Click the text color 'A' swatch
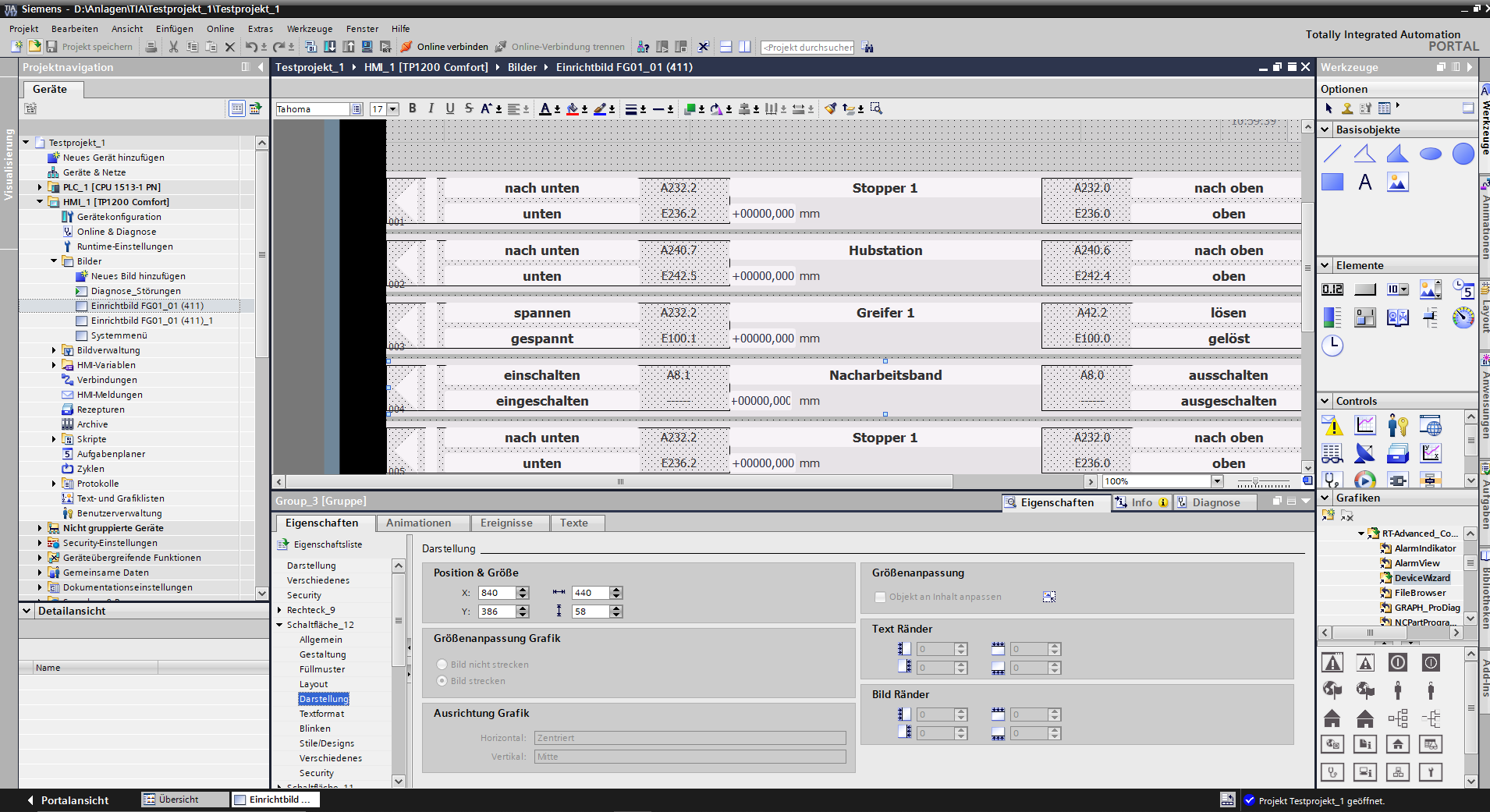Viewport: 1490px width, 812px height. point(545,108)
